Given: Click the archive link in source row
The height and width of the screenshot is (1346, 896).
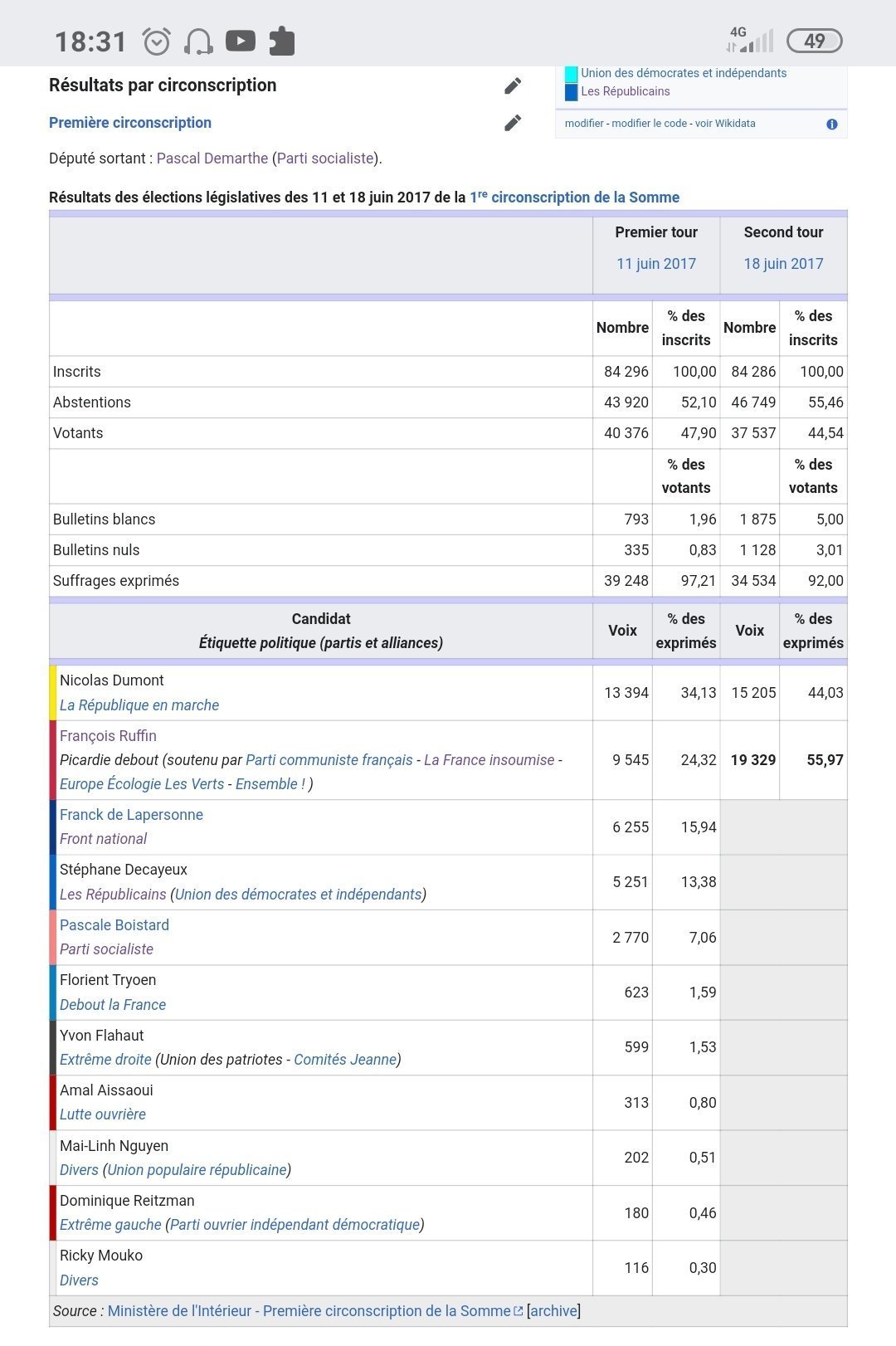Looking at the screenshot, I should (x=553, y=1311).
